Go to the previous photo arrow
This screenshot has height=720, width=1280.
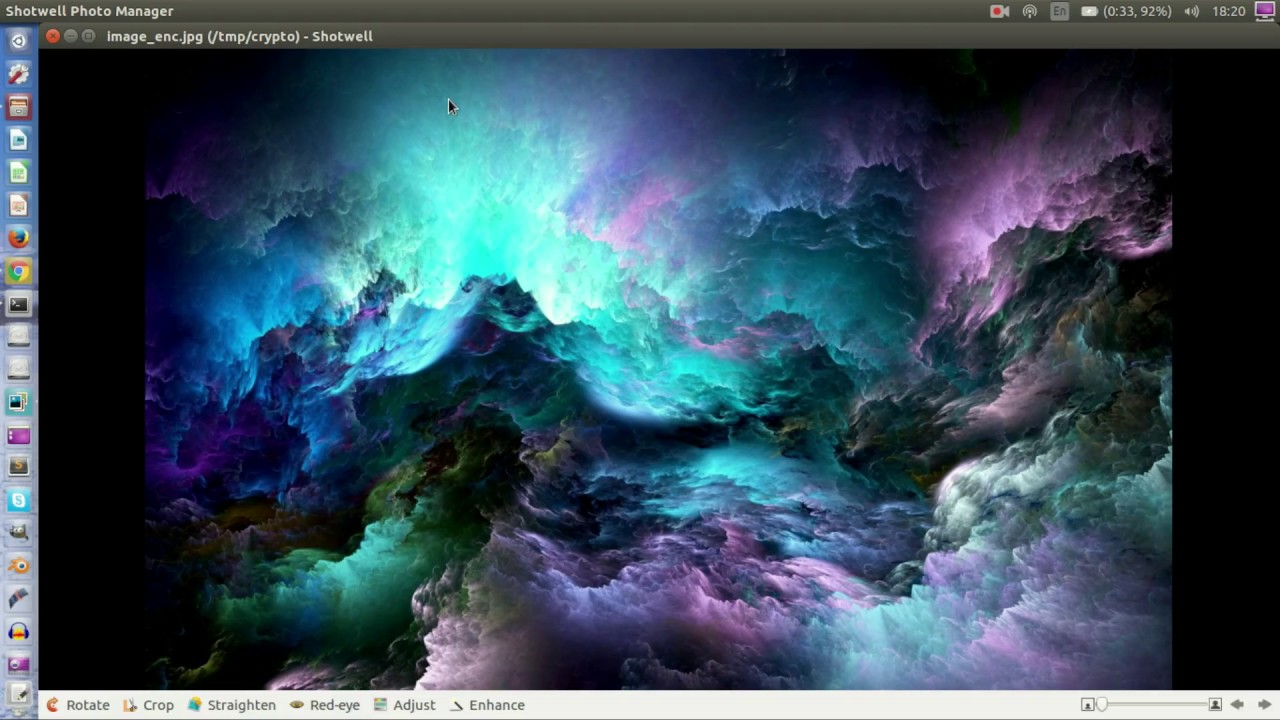click(1237, 705)
